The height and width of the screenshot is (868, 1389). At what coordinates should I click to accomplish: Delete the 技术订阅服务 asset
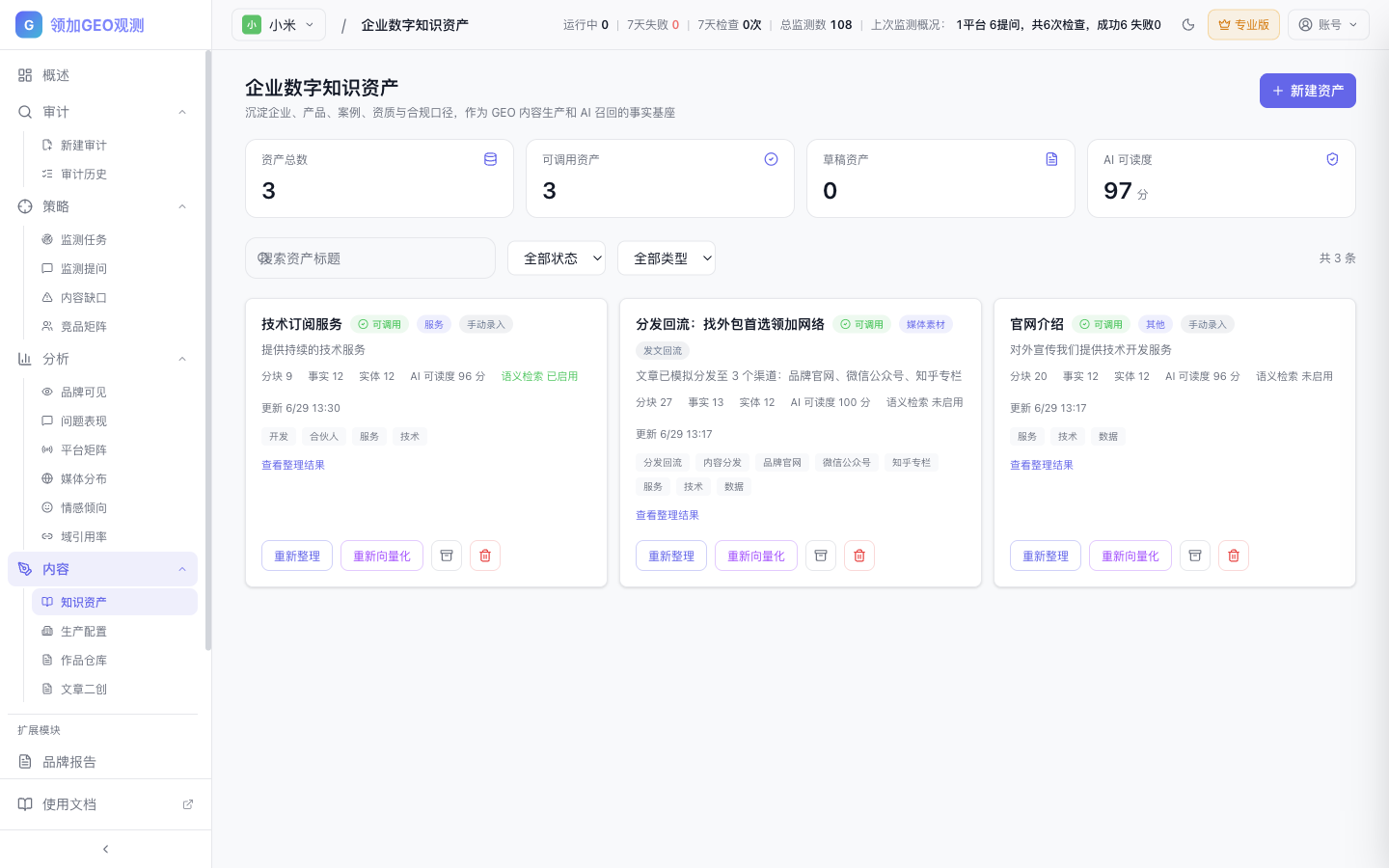[485, 556]
